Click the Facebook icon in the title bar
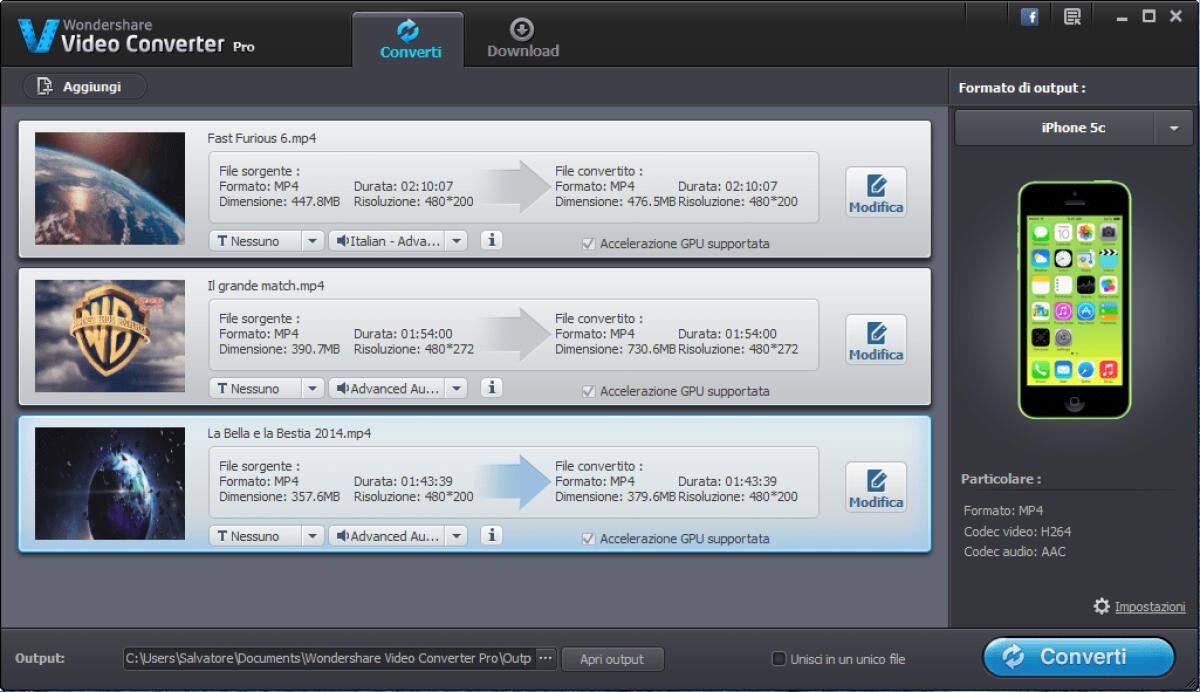 [x=1029, y=16]
